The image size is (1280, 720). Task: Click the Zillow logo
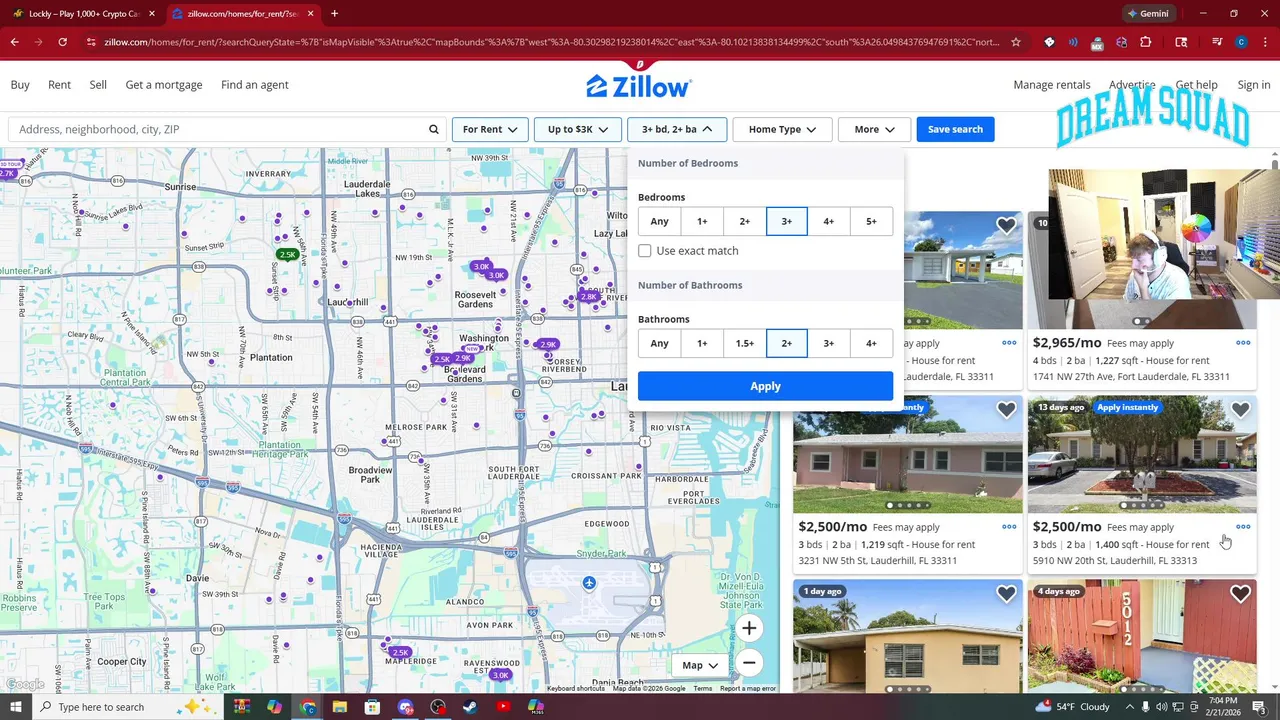tap(638, 85)
